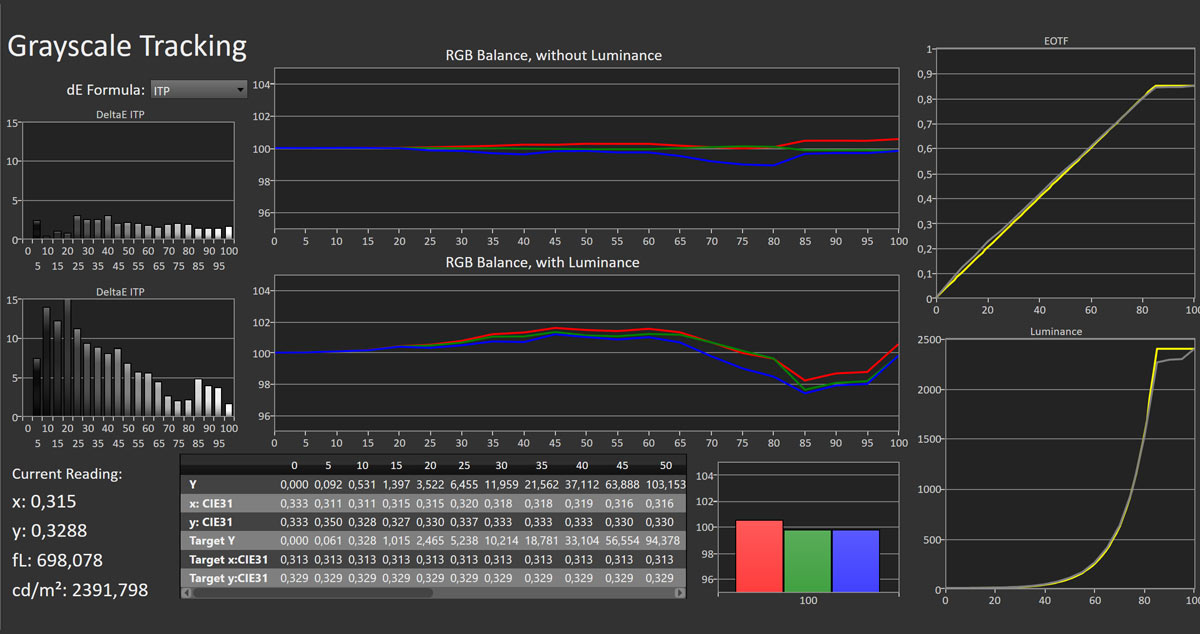Select the Y value 103,153 cell
Viewport: 1200px width, 634px height.
click(660, 484)
